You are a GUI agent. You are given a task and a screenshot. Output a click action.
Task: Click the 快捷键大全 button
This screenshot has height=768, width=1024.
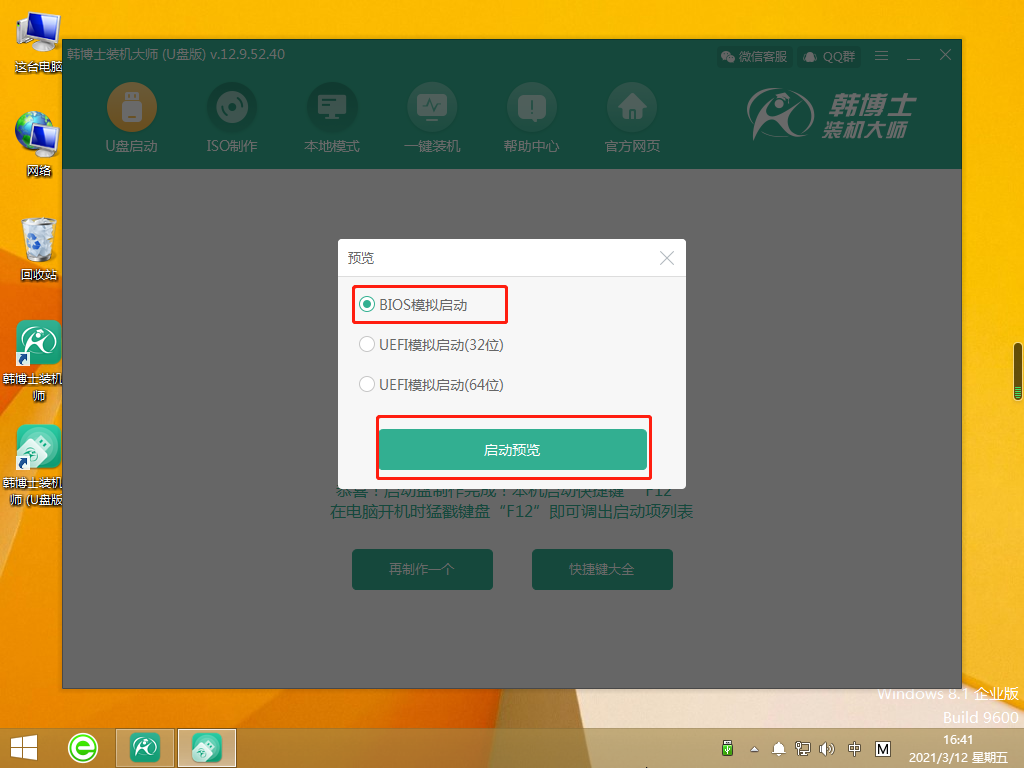[x=602, y=569]
